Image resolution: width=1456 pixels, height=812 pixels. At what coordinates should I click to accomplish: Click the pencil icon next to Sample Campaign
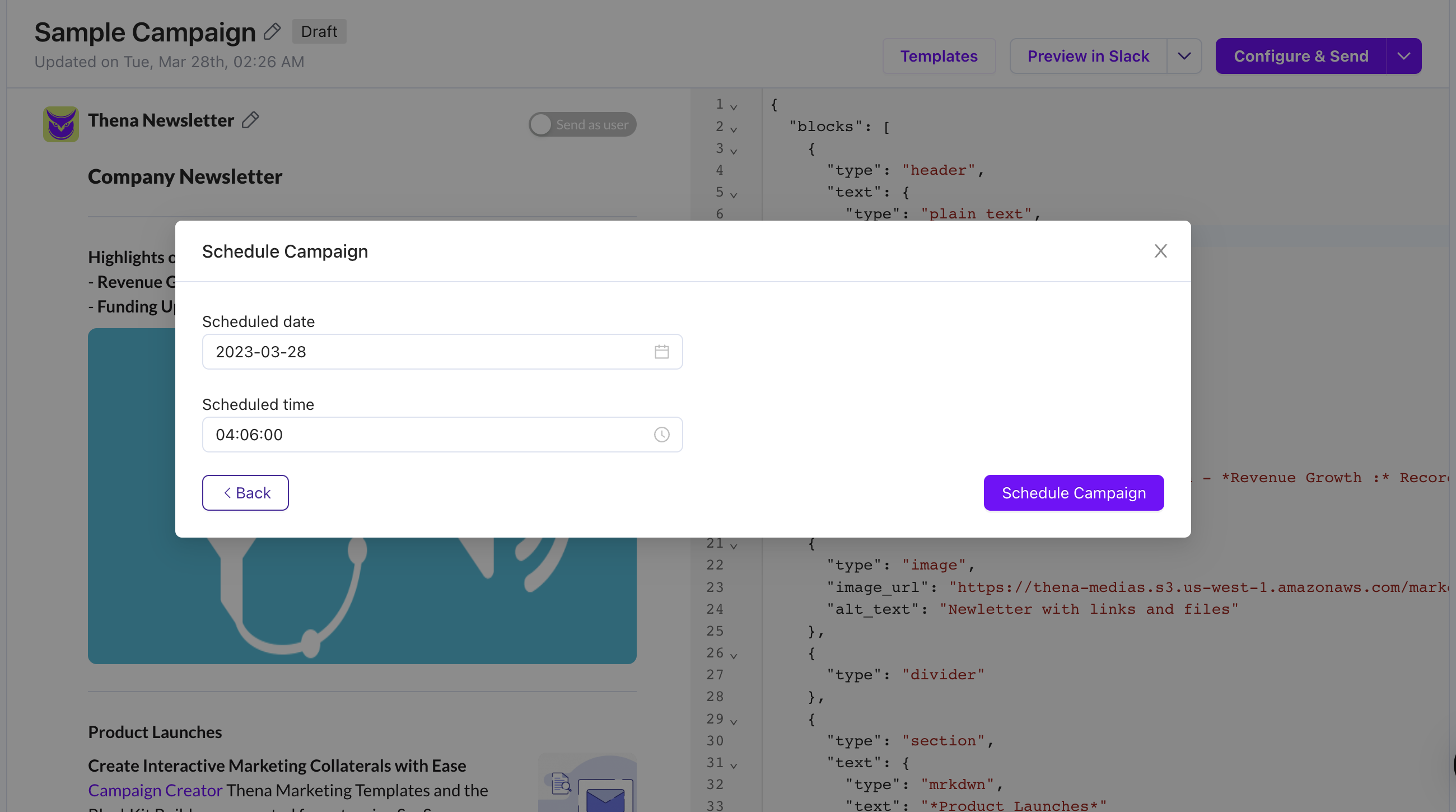point(272,32)
